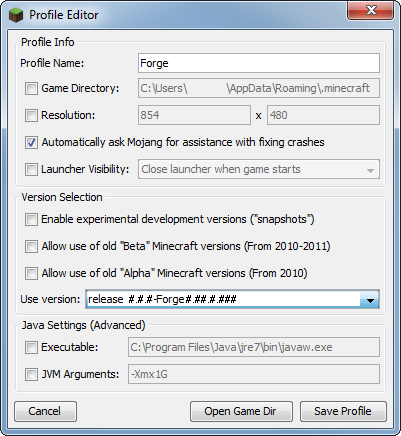Click the Cancel button

point(45,411)
